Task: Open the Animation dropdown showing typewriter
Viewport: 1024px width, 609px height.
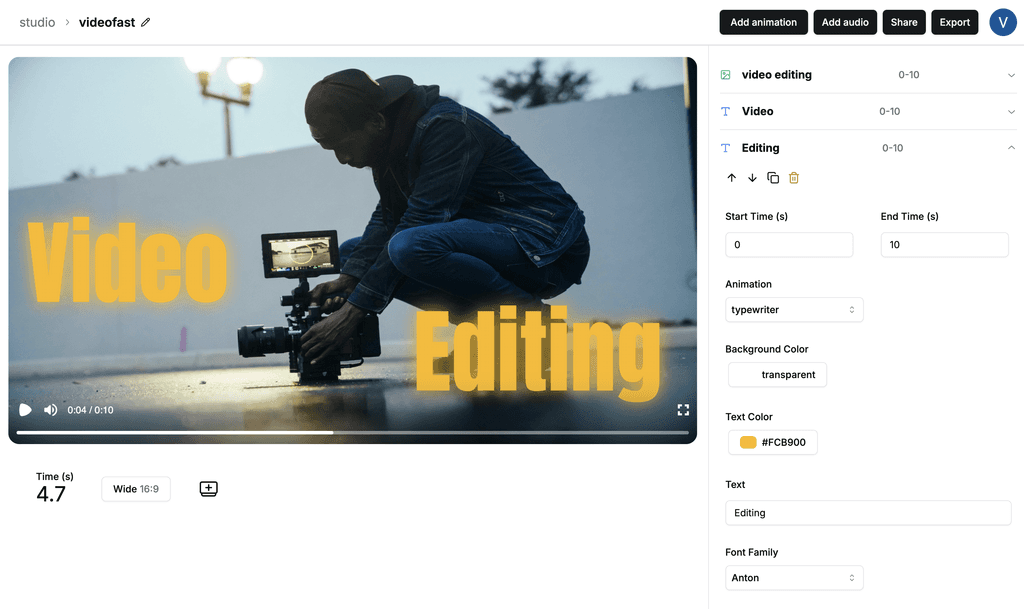Action: (x=793, y=309)
